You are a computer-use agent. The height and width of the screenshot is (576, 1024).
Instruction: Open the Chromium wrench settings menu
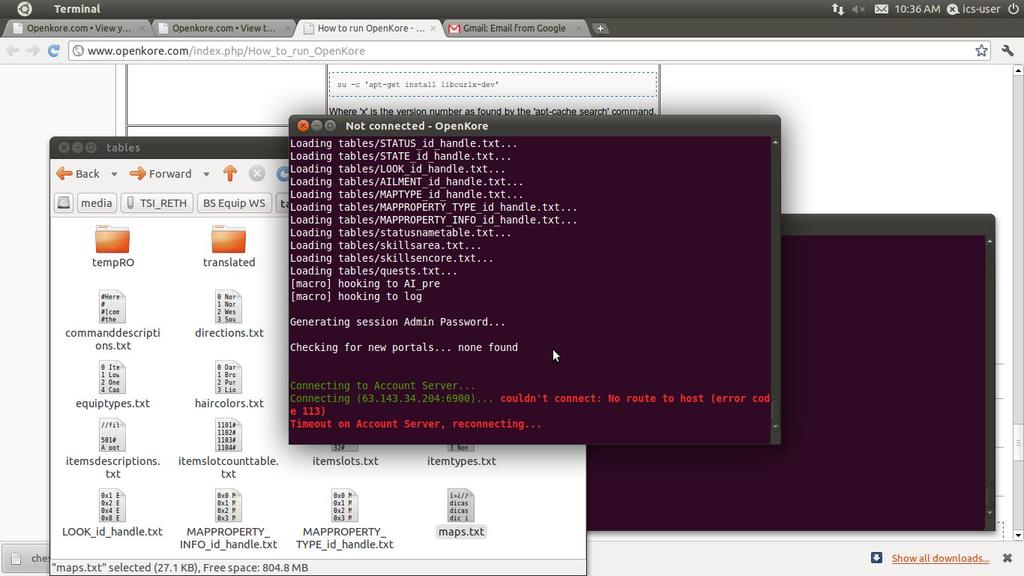[x=1008, y=48]
